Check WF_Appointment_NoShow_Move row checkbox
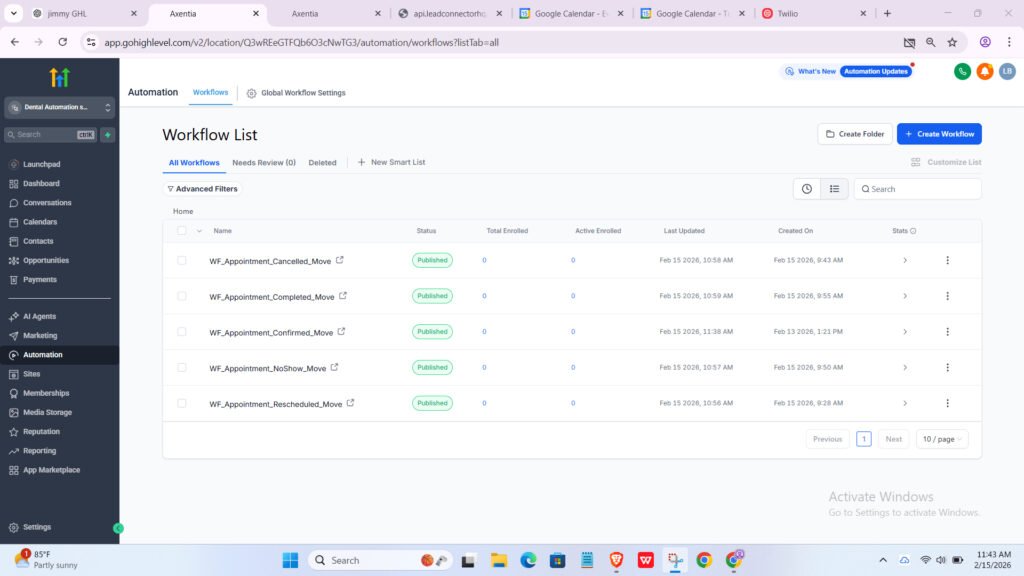 coord(182,368)
